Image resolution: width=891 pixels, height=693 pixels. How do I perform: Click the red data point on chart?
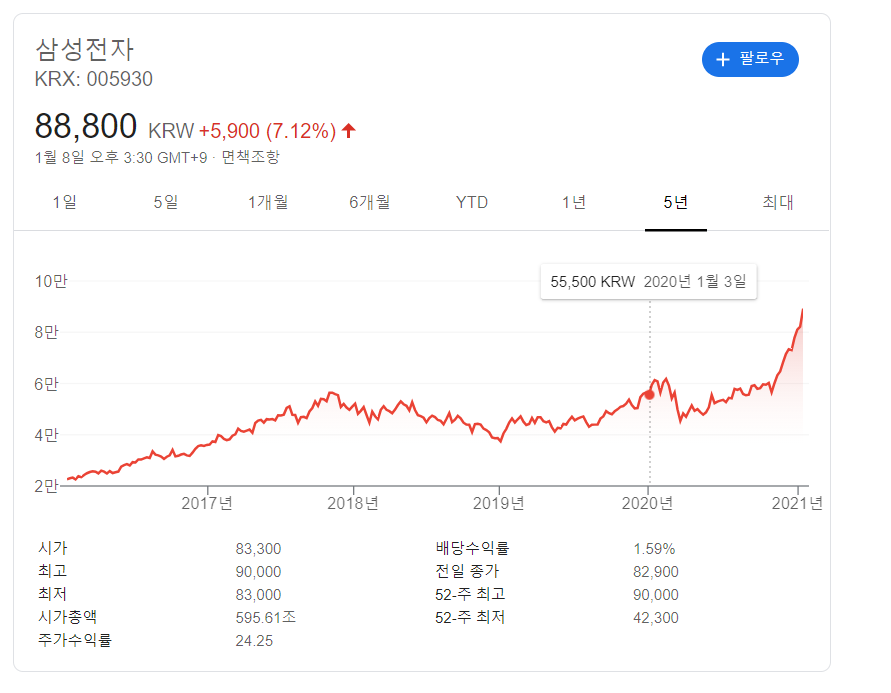(x=649, y=395)
